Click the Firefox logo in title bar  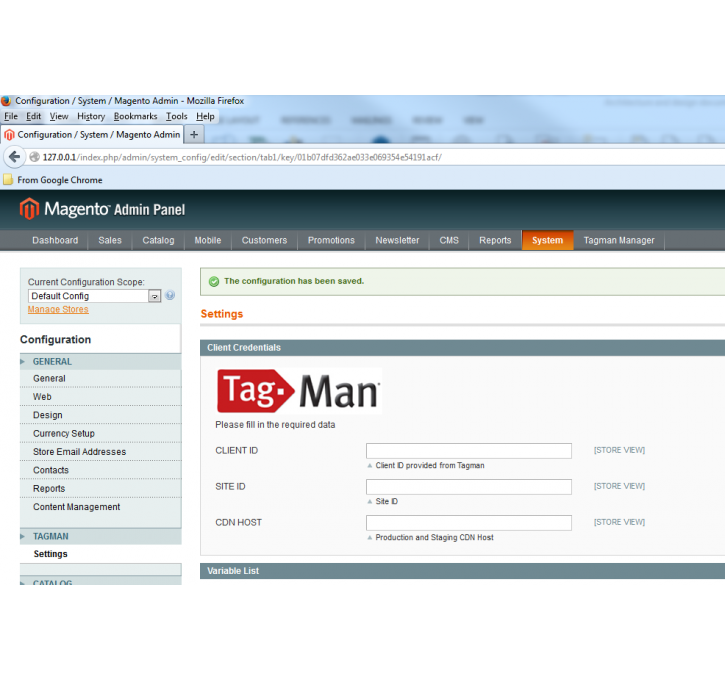coord(6,101)
